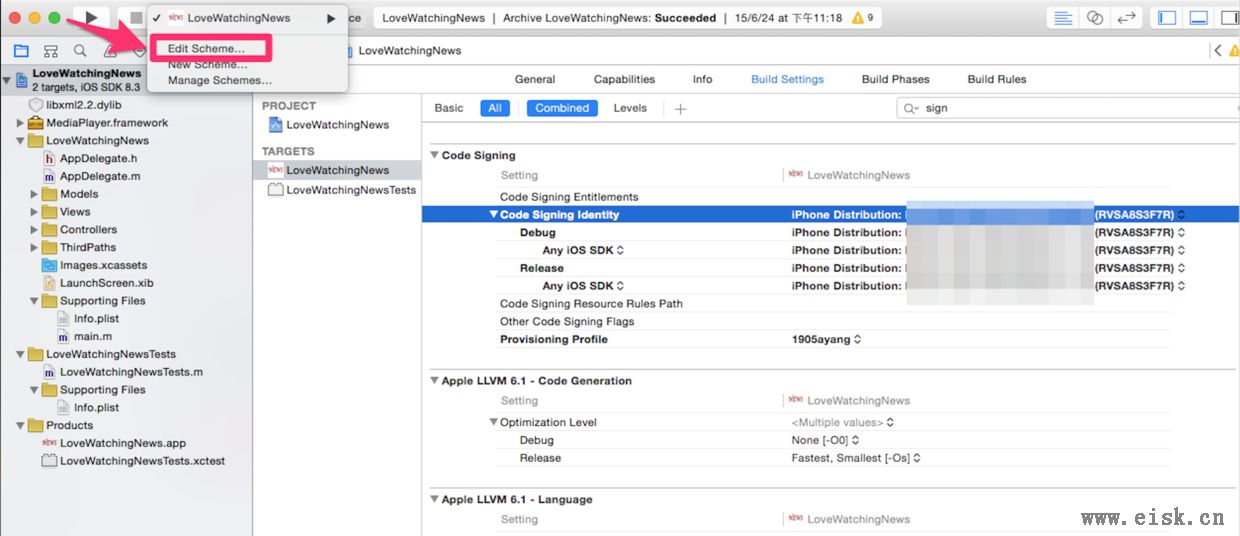Screen dimensions: 1240x536
Task: Click the AppDelegate.h header file icon
Action: (50, 158)
